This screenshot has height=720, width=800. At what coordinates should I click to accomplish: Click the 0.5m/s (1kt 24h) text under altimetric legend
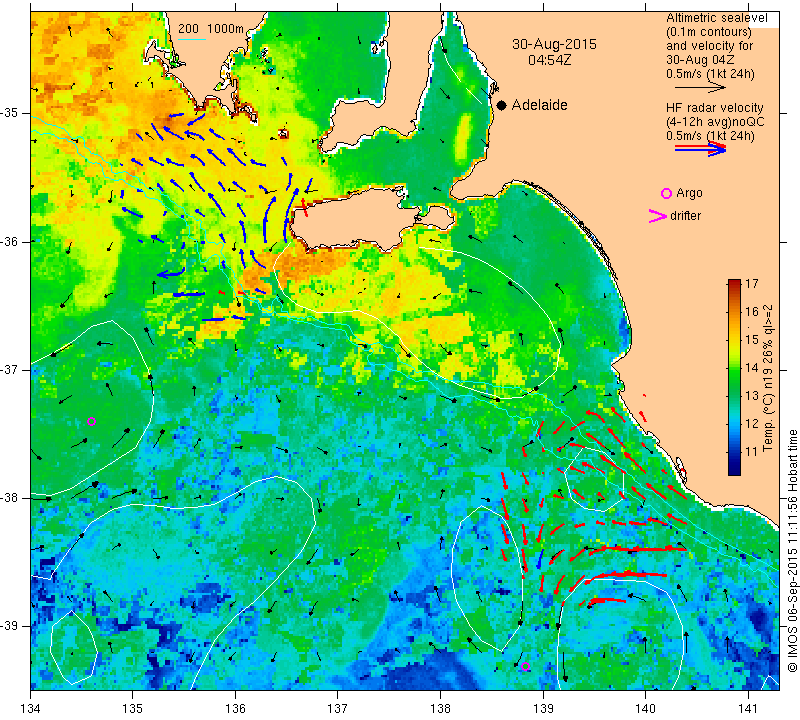(710, 74)
